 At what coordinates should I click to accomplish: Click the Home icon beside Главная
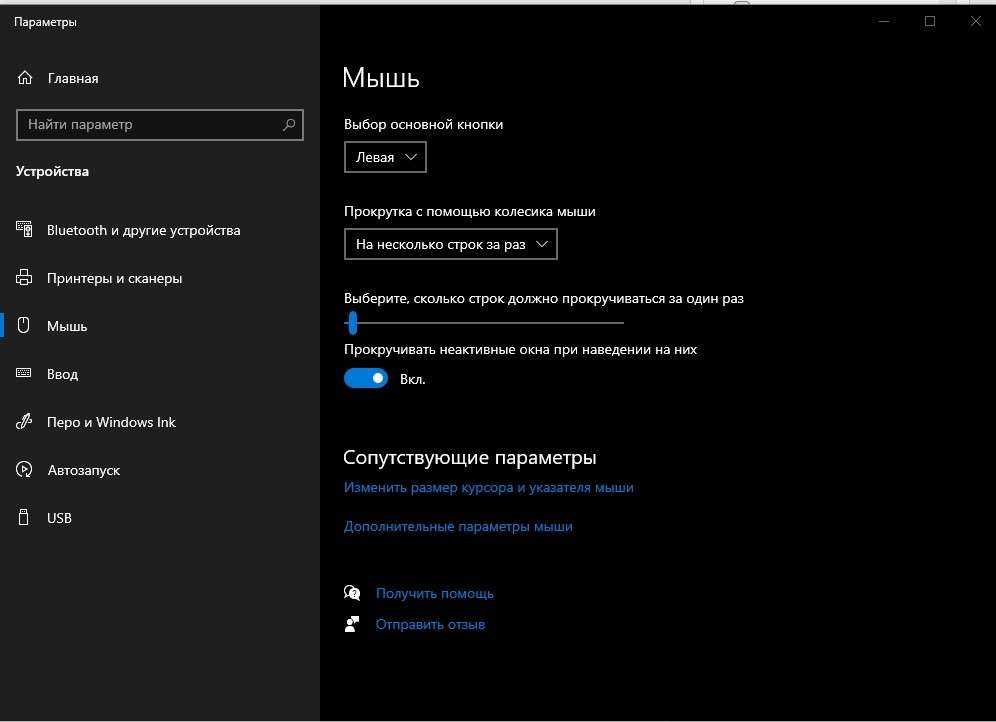click(x=25, y=78)
